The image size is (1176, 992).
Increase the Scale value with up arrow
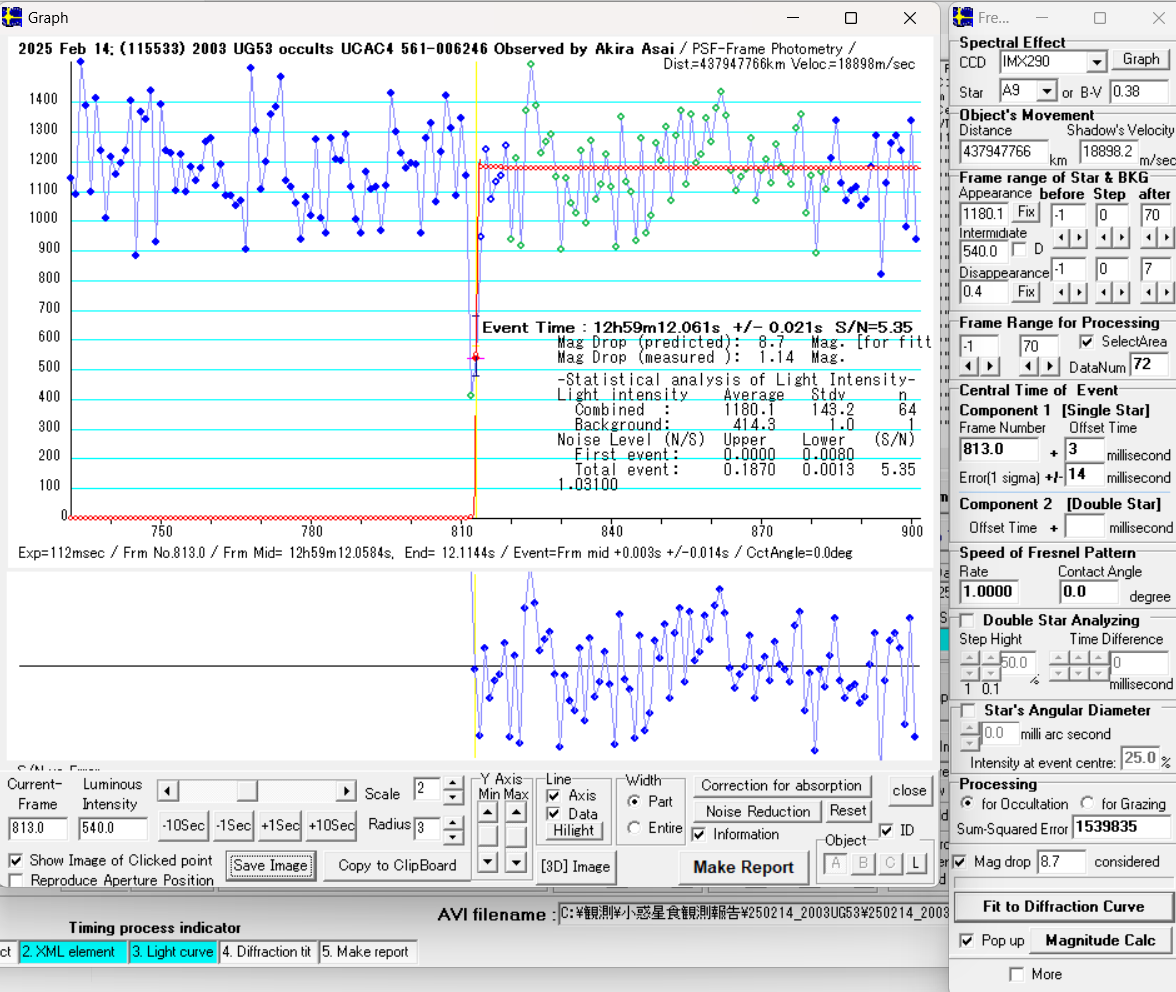tap(453, 784)
